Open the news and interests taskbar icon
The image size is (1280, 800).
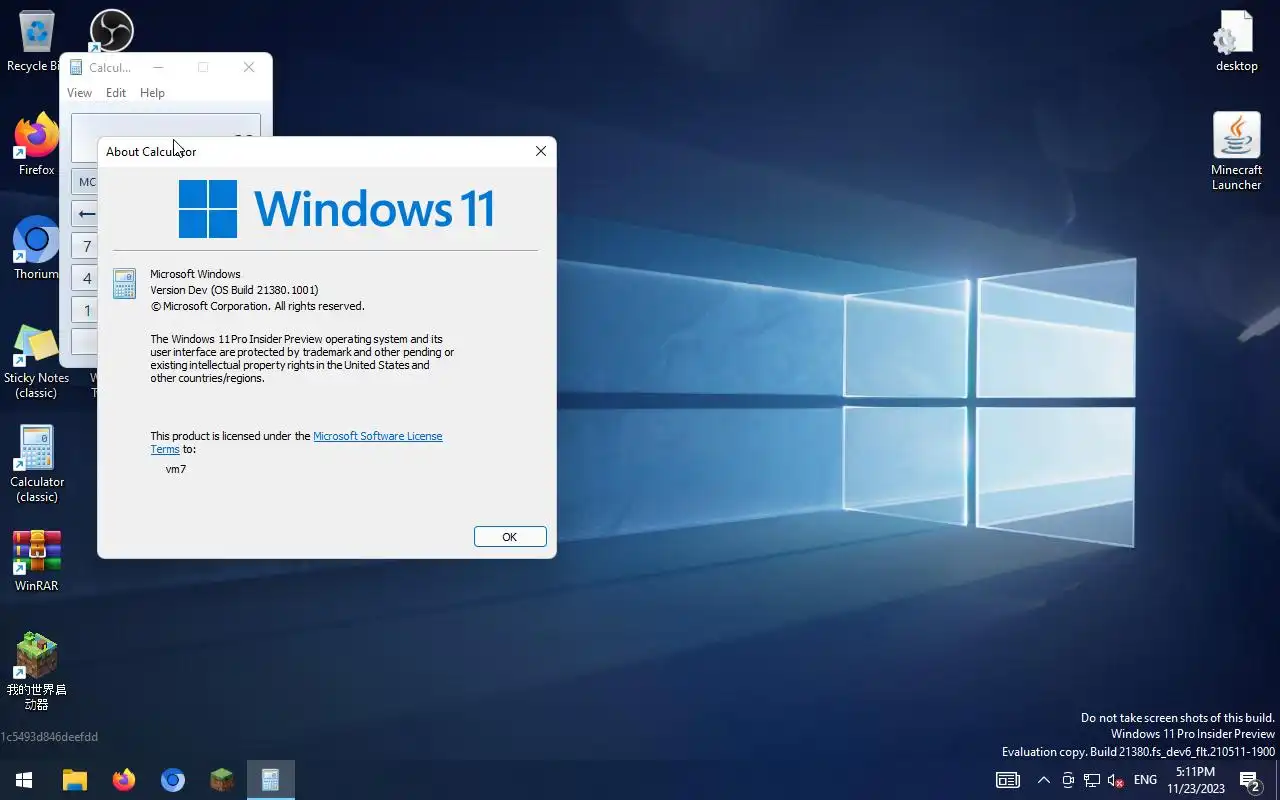tap(1008, 780)
